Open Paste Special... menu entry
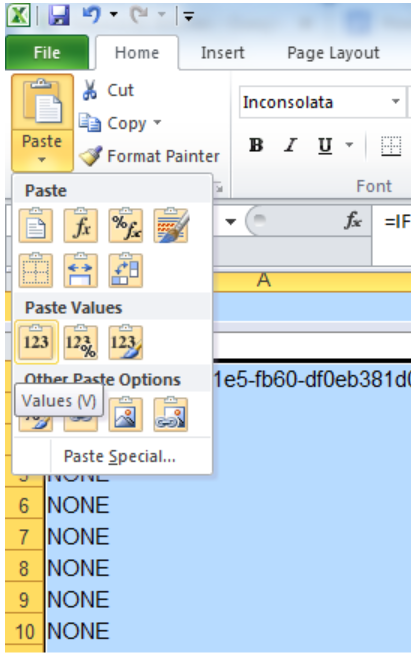The width and height of the screenshot is (417, 658). click(120, 457)
